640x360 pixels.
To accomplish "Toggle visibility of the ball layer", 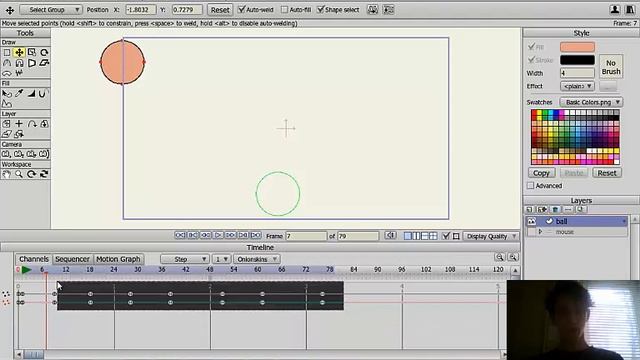I will coord(531,221).
